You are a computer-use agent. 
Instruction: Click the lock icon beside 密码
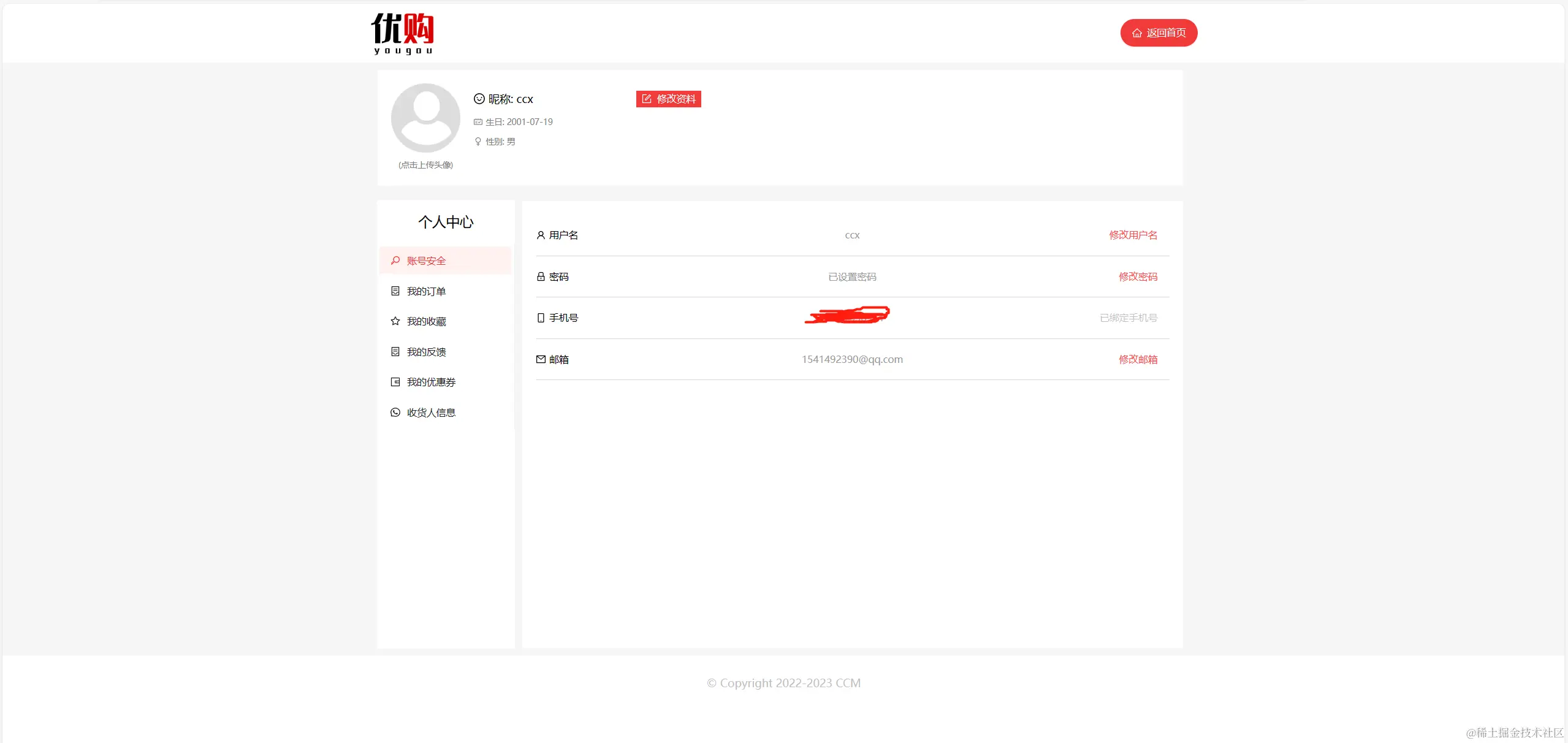pyautogui.click(x=541, y=276)
